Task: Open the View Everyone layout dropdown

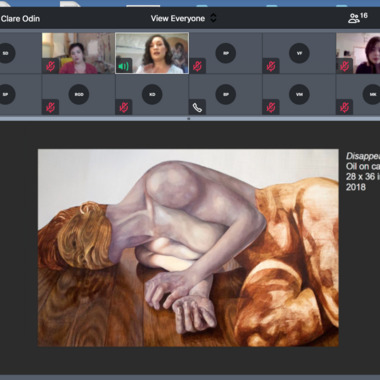Action: coord(183,18)
